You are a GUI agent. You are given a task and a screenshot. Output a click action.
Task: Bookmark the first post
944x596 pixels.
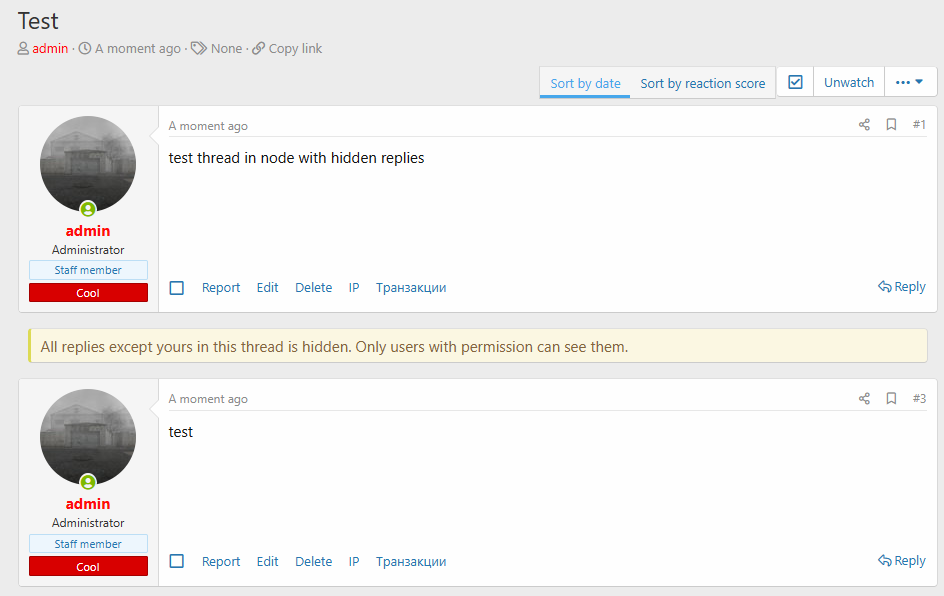(x=891, y=125)
